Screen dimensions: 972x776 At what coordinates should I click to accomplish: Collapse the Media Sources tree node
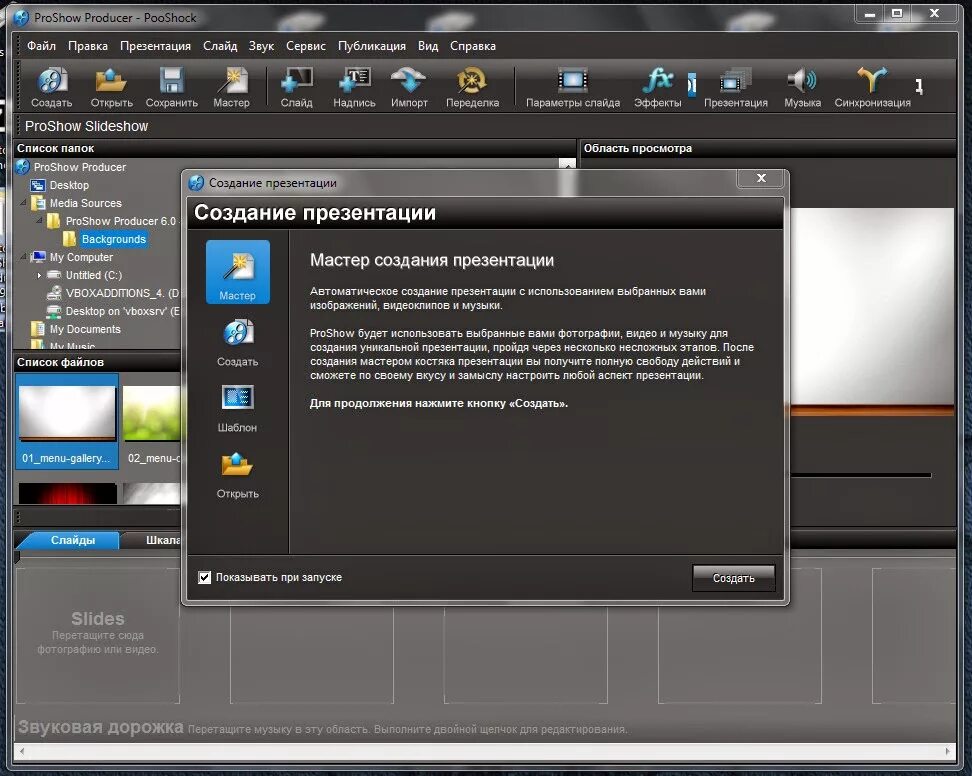(x=24, y=203)
